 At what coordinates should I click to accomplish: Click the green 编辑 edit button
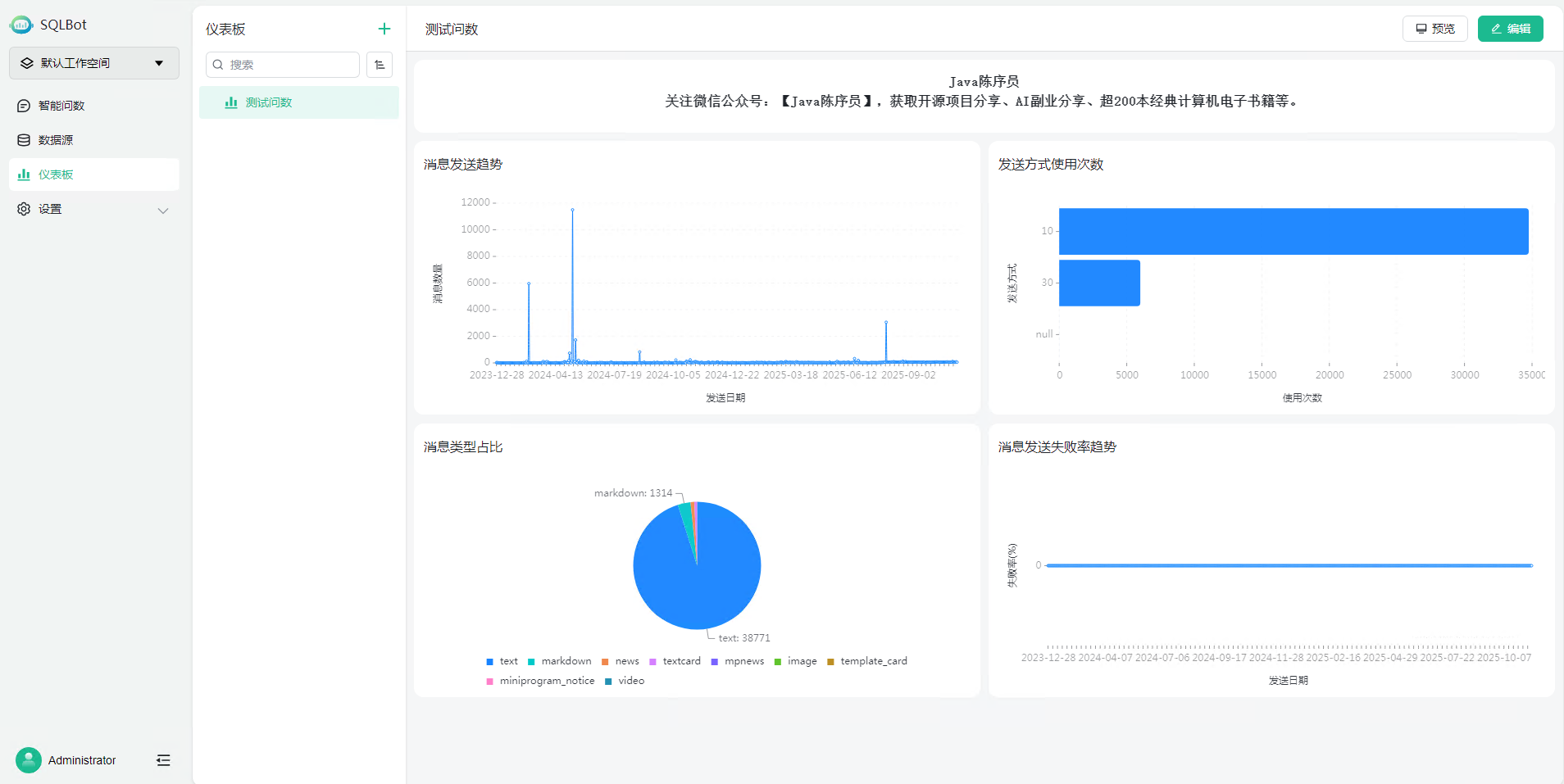1510,29
